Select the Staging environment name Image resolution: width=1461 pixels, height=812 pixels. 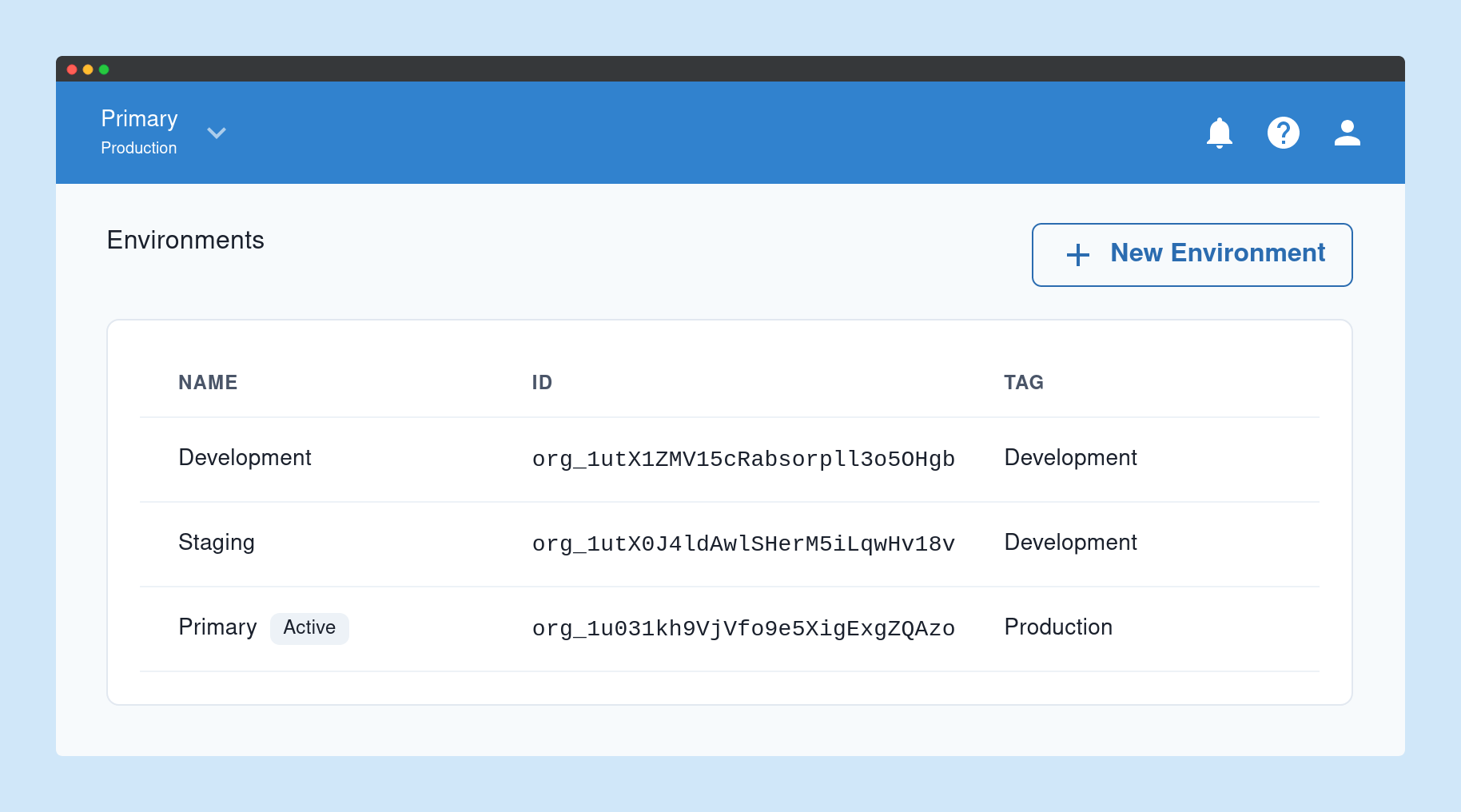pos(216,543)
